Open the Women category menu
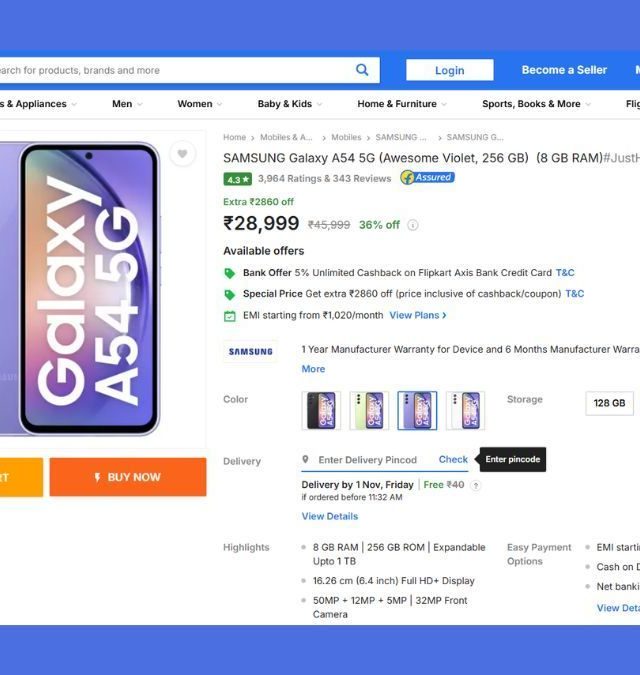Screen dimensions: 640x675 [x=200, y=104]
